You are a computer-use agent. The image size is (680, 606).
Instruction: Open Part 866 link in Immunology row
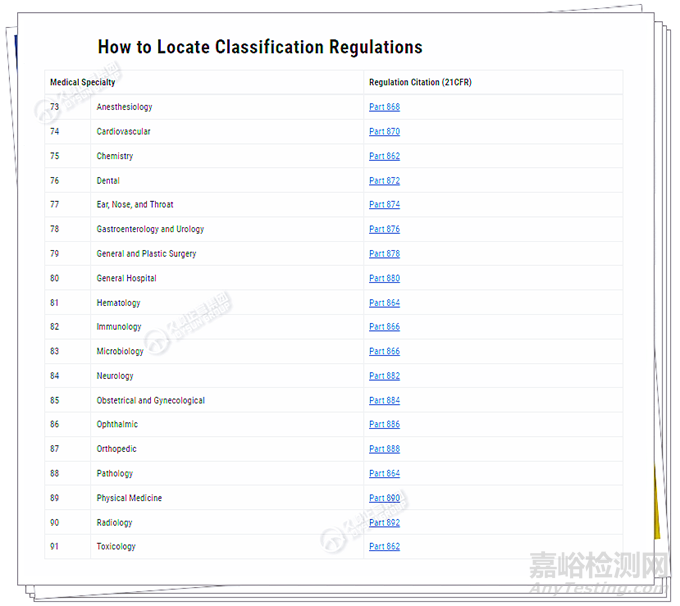tap(384, 327)
